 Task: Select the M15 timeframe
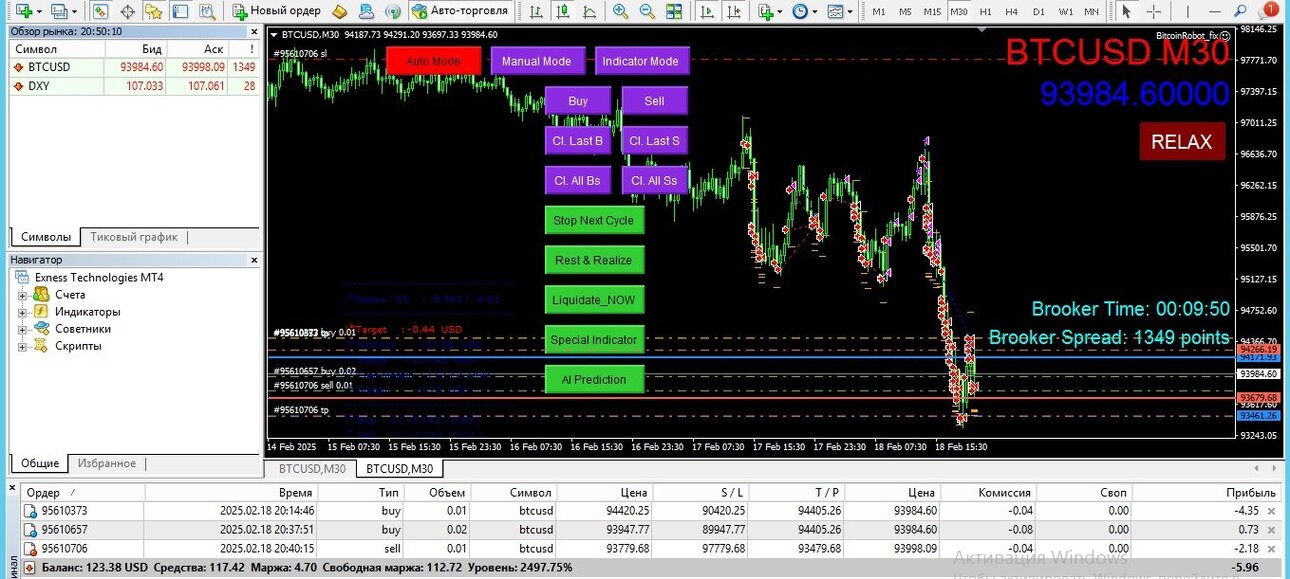932,11
